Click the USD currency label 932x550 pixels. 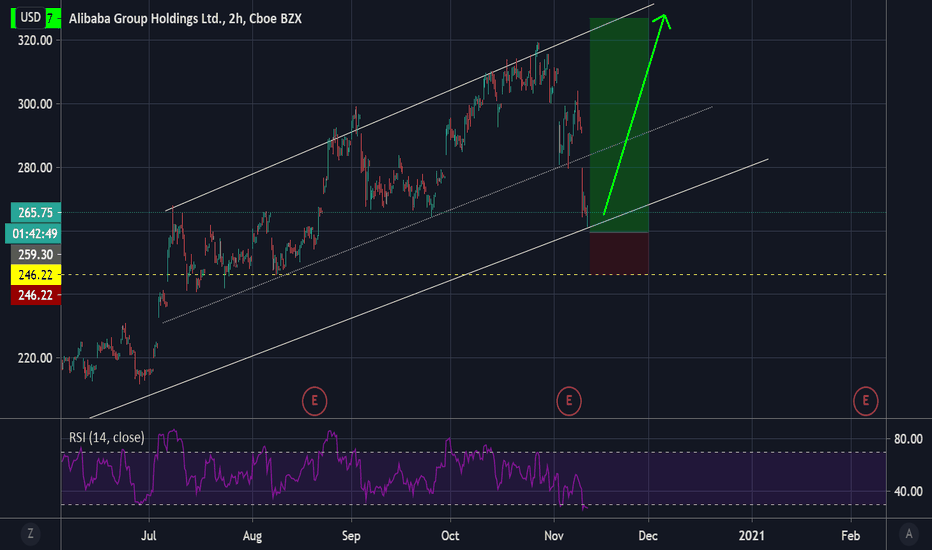click(30, 17)
